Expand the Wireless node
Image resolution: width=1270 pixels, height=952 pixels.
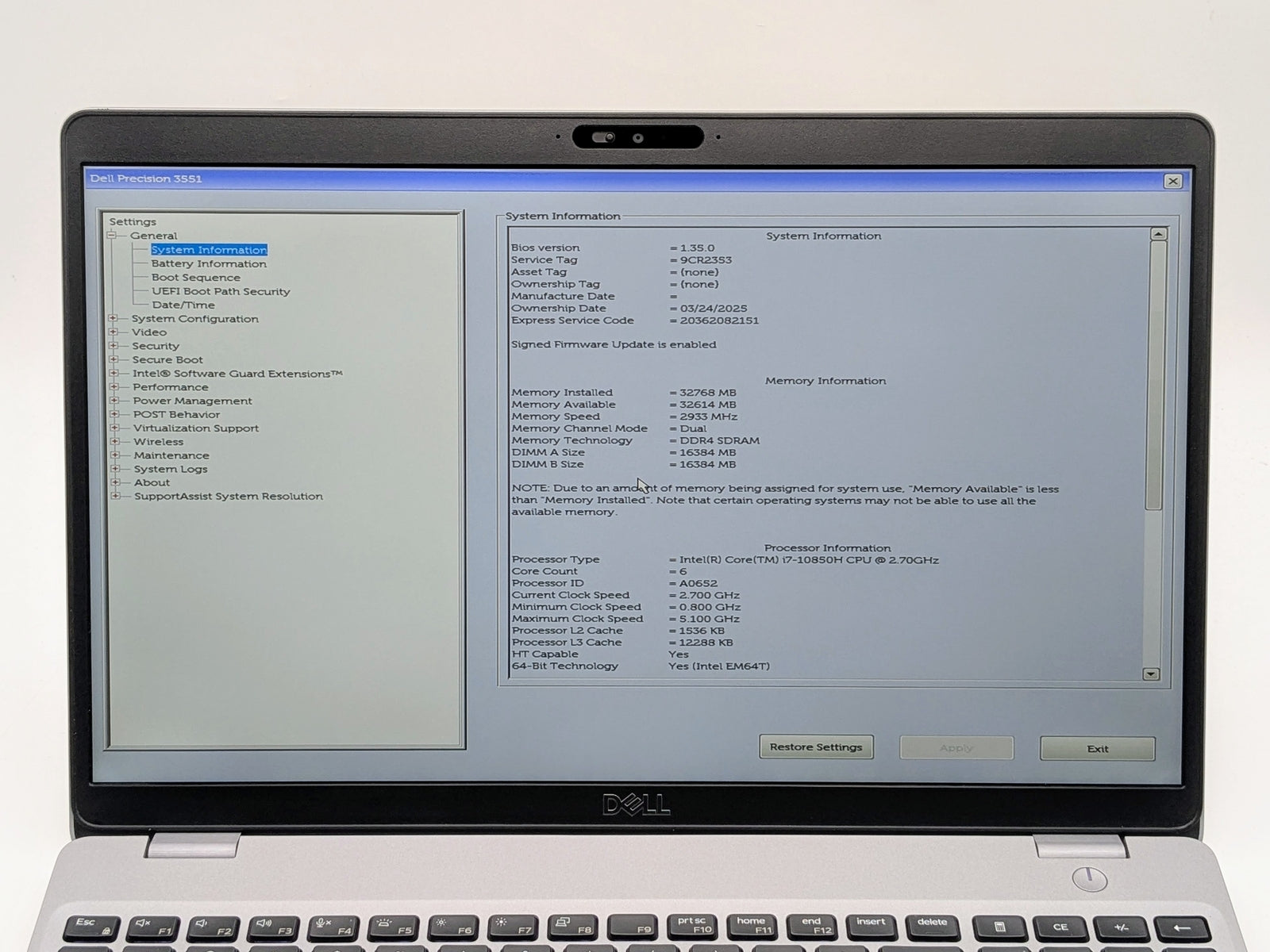(115, 442)
